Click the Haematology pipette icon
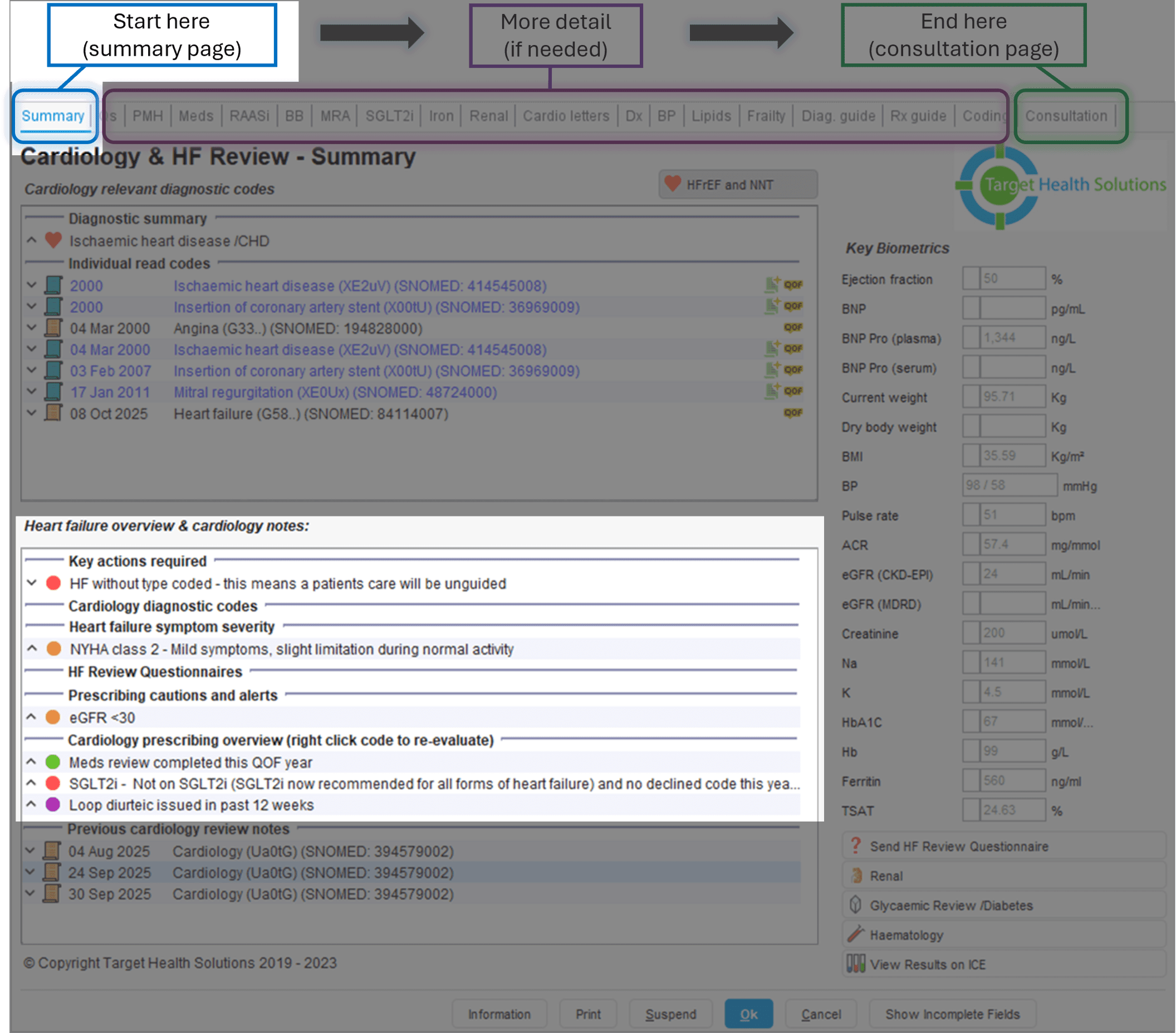The width and height of the screenshot is (1176, 1033). [x=855, y=934]
